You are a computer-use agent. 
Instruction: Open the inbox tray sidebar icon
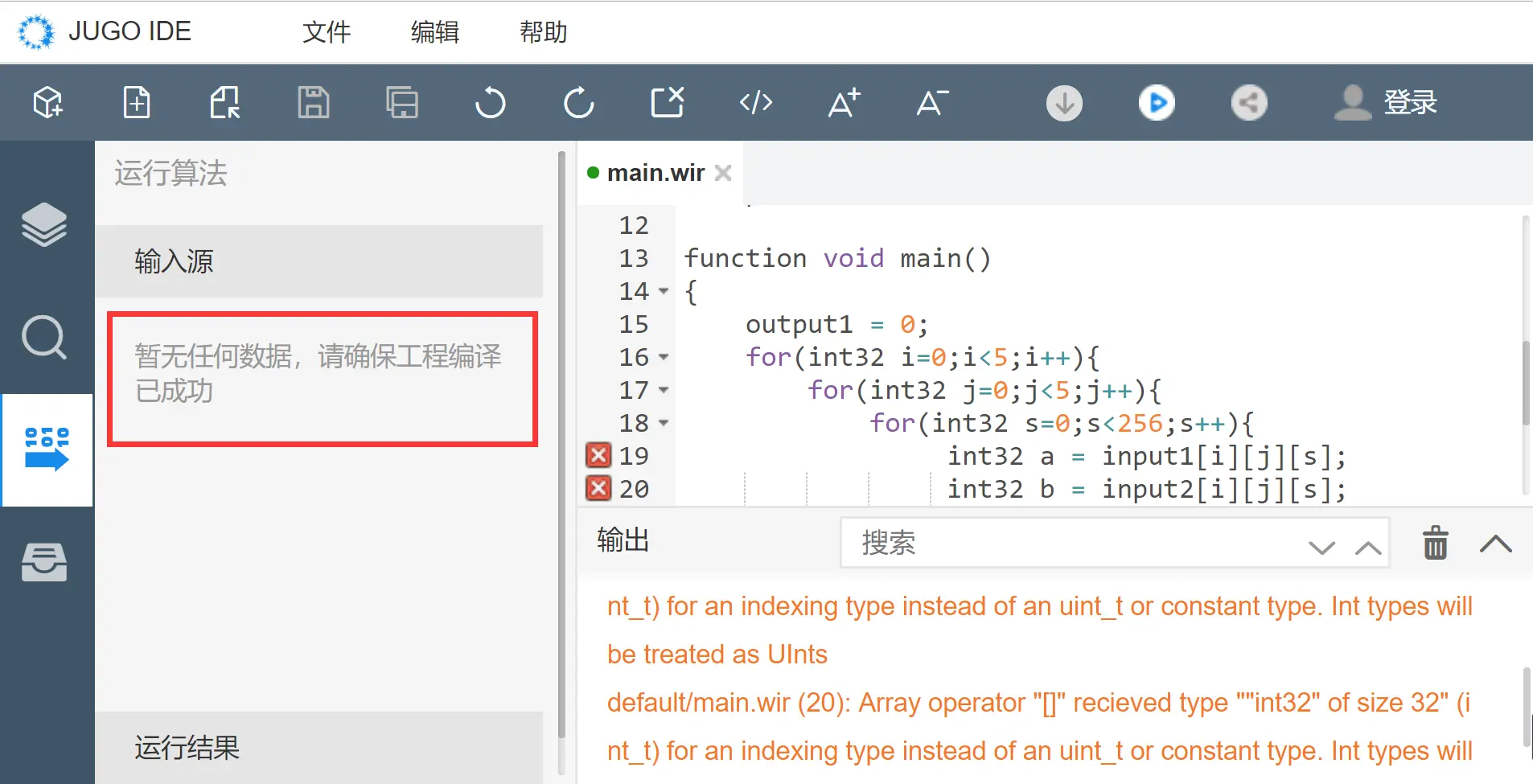coord(44,562)
